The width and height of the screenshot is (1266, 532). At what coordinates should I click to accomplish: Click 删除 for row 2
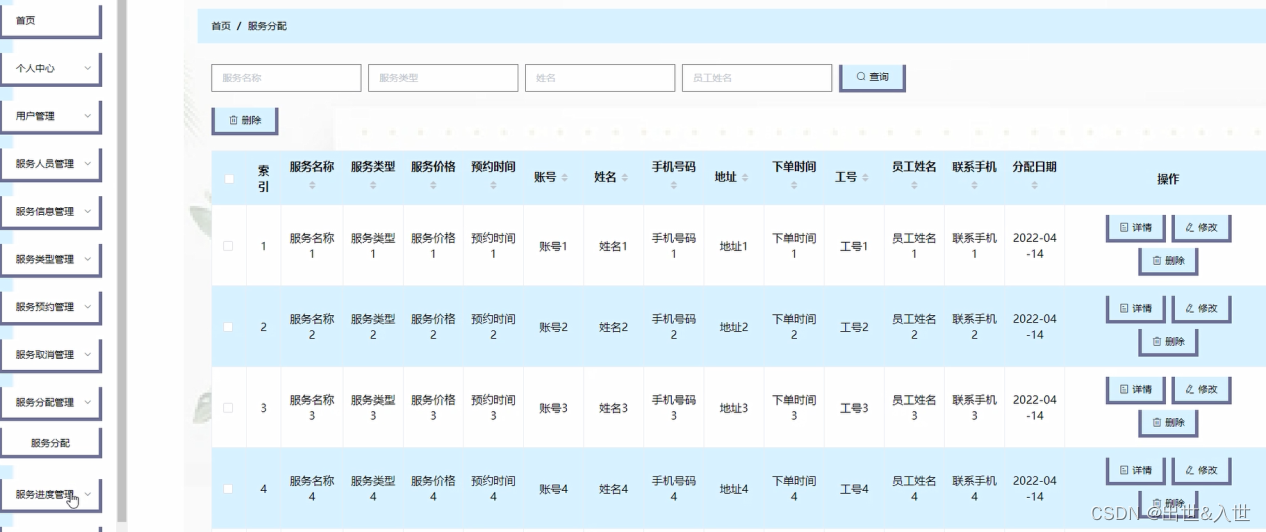click(1168, 341)
